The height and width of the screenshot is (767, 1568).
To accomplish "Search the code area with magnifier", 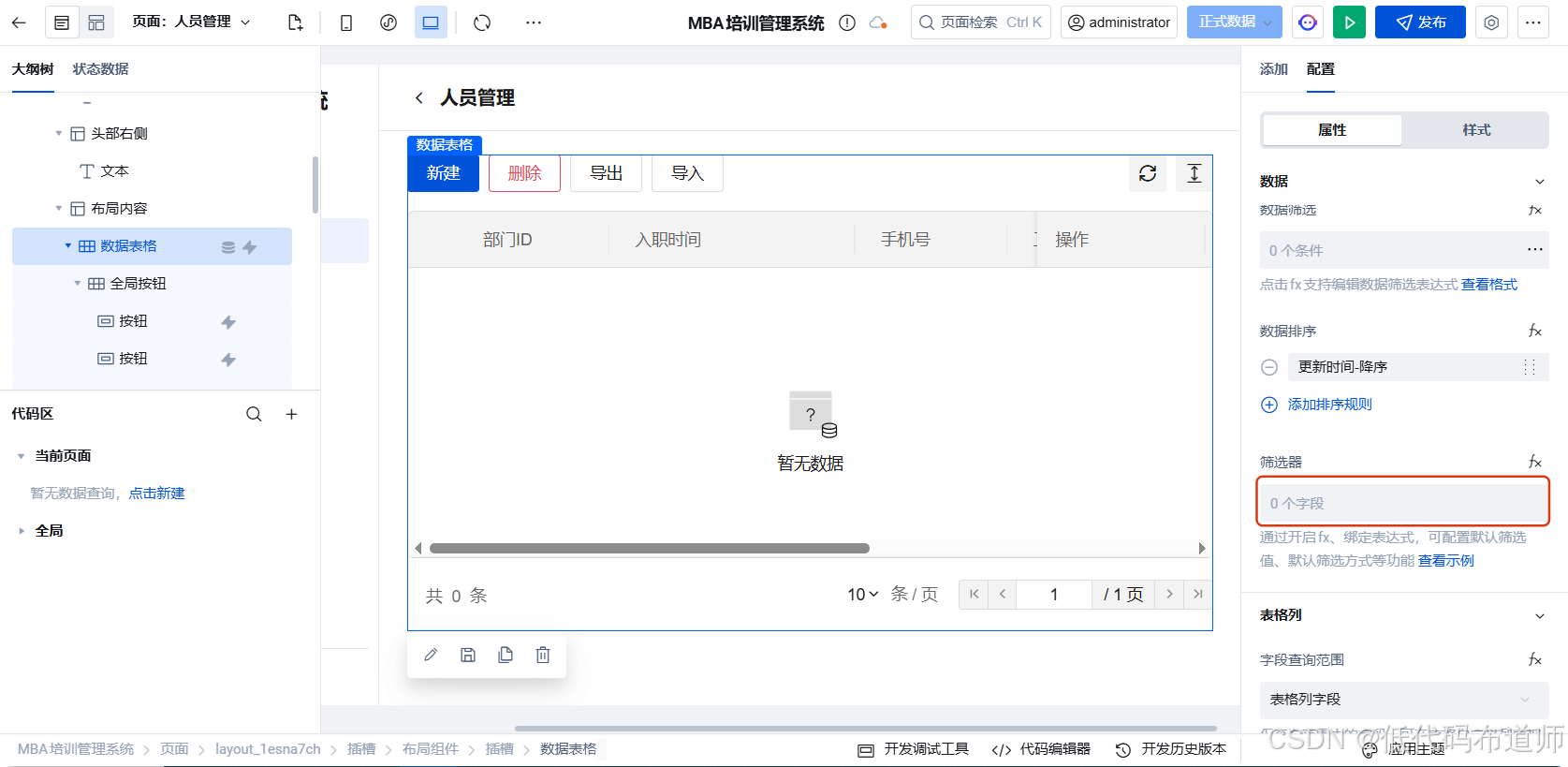I will coord(254,414).
